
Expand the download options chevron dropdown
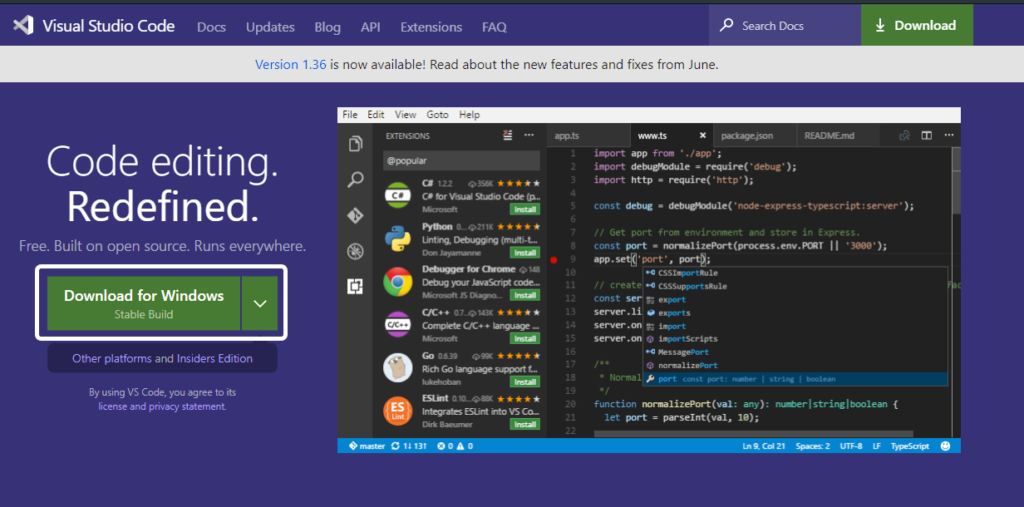click(260, 304)
